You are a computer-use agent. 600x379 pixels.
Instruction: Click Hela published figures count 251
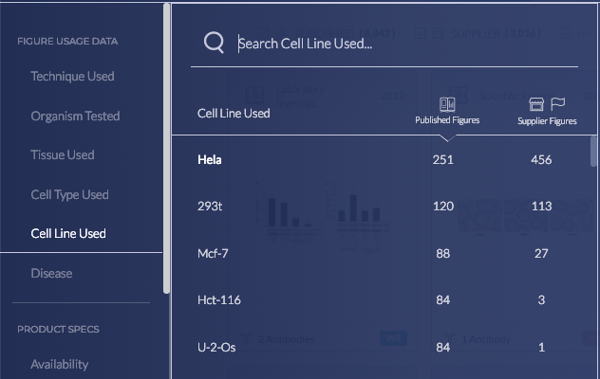[x=443, y=160]
